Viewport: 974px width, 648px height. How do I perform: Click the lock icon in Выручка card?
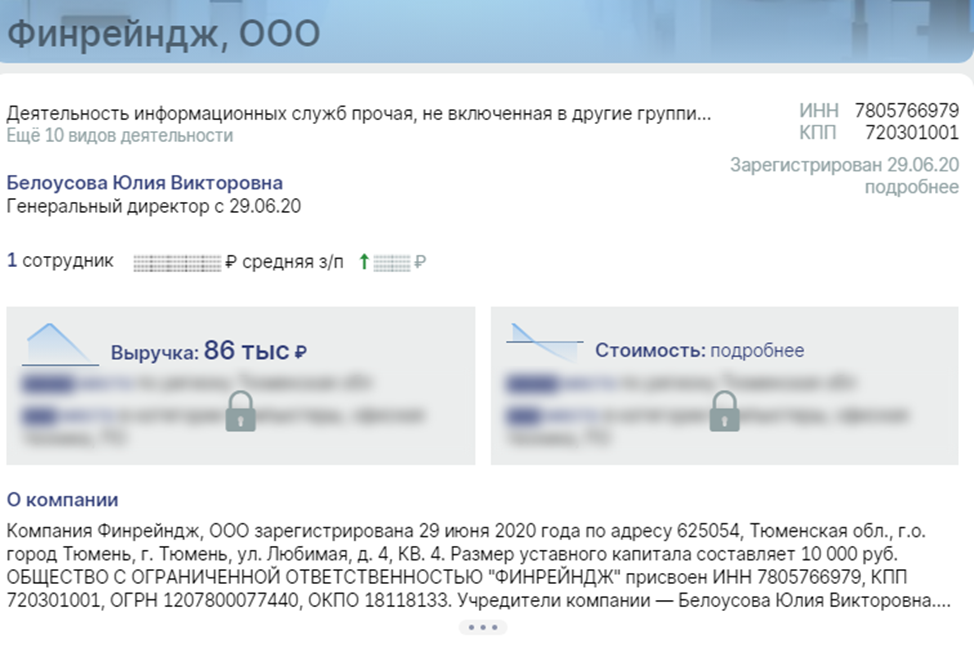coord(240,411)
